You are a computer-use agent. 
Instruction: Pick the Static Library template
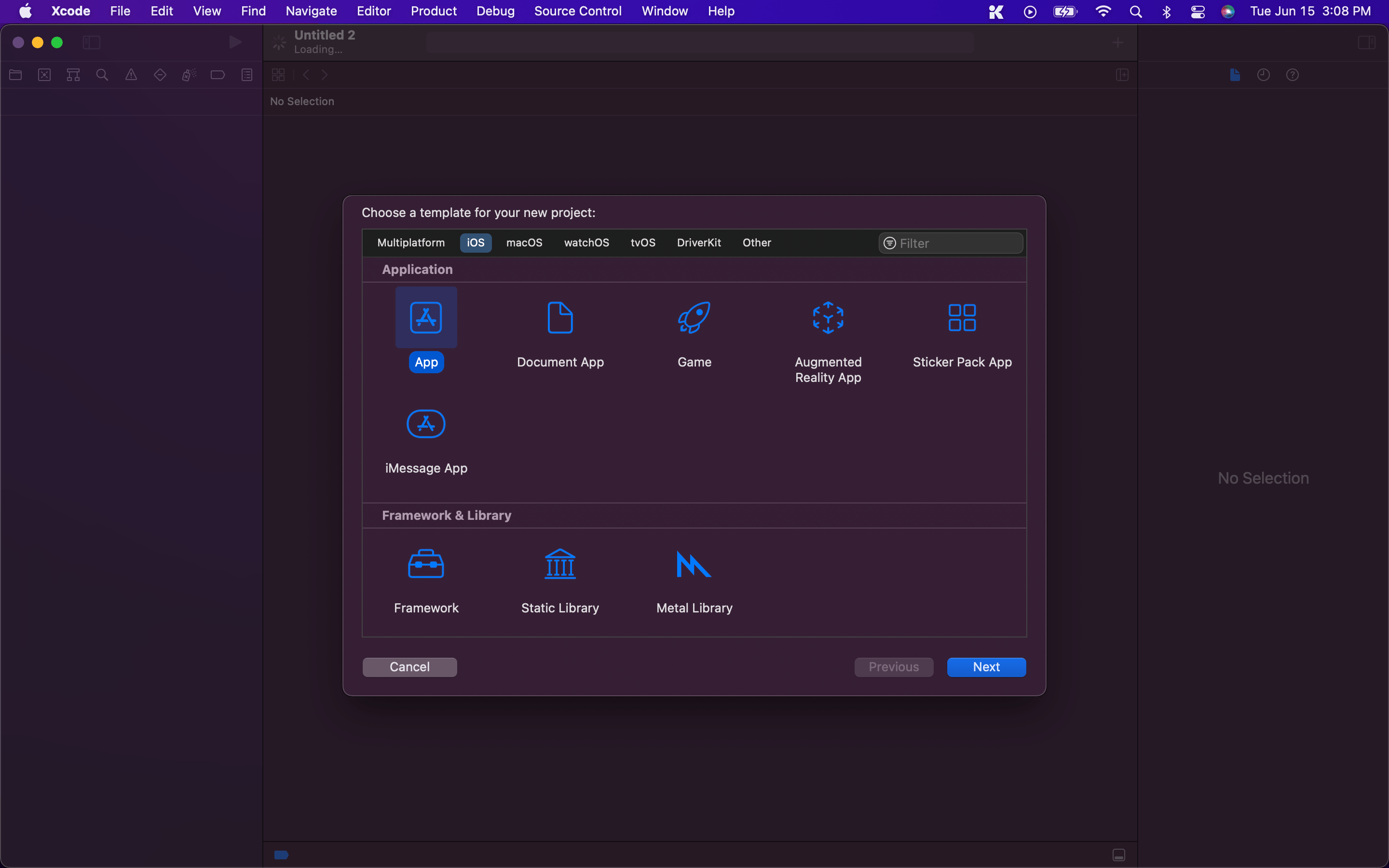click(559, 564)
